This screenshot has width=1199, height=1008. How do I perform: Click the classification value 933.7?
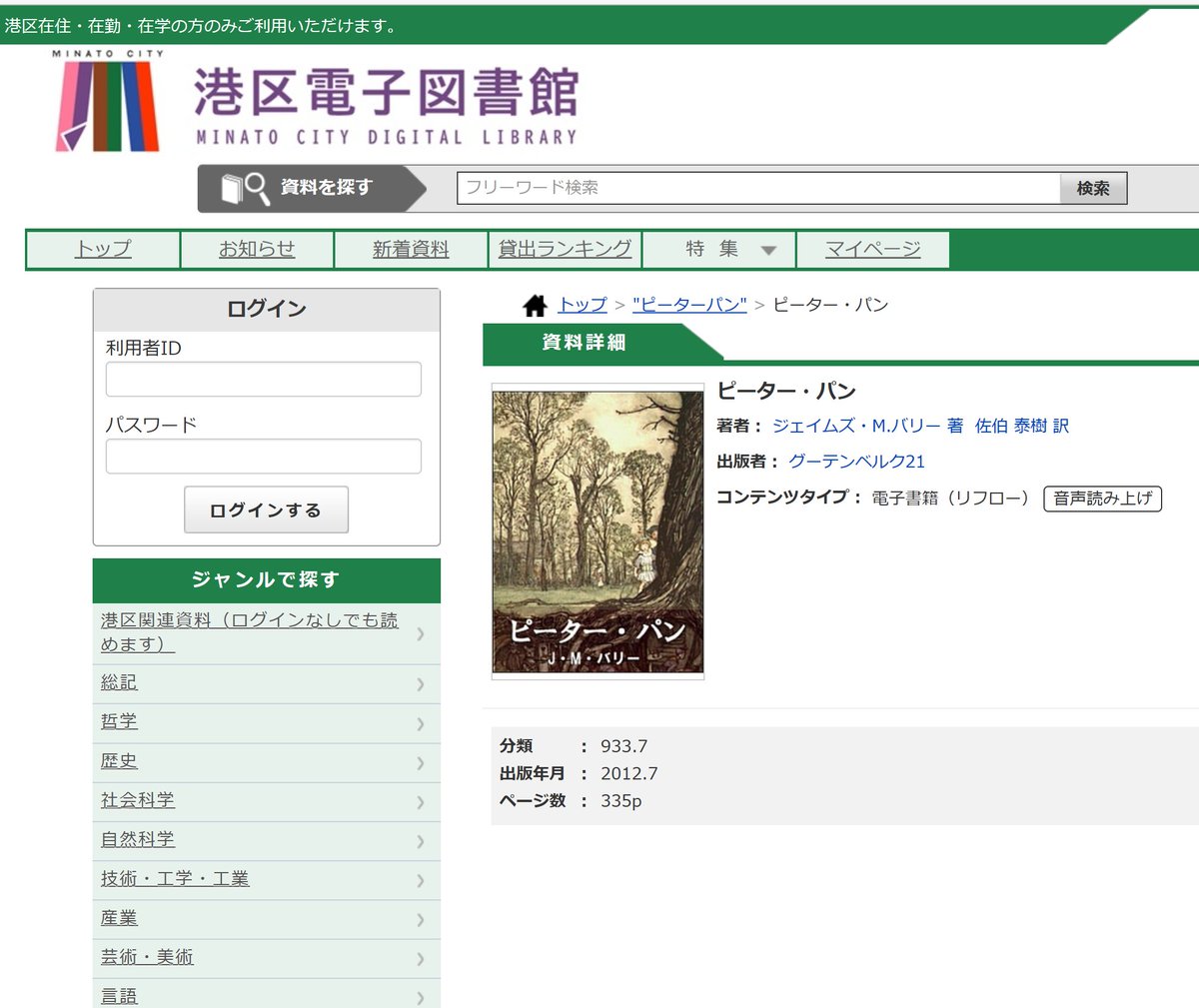coord(623,746)
